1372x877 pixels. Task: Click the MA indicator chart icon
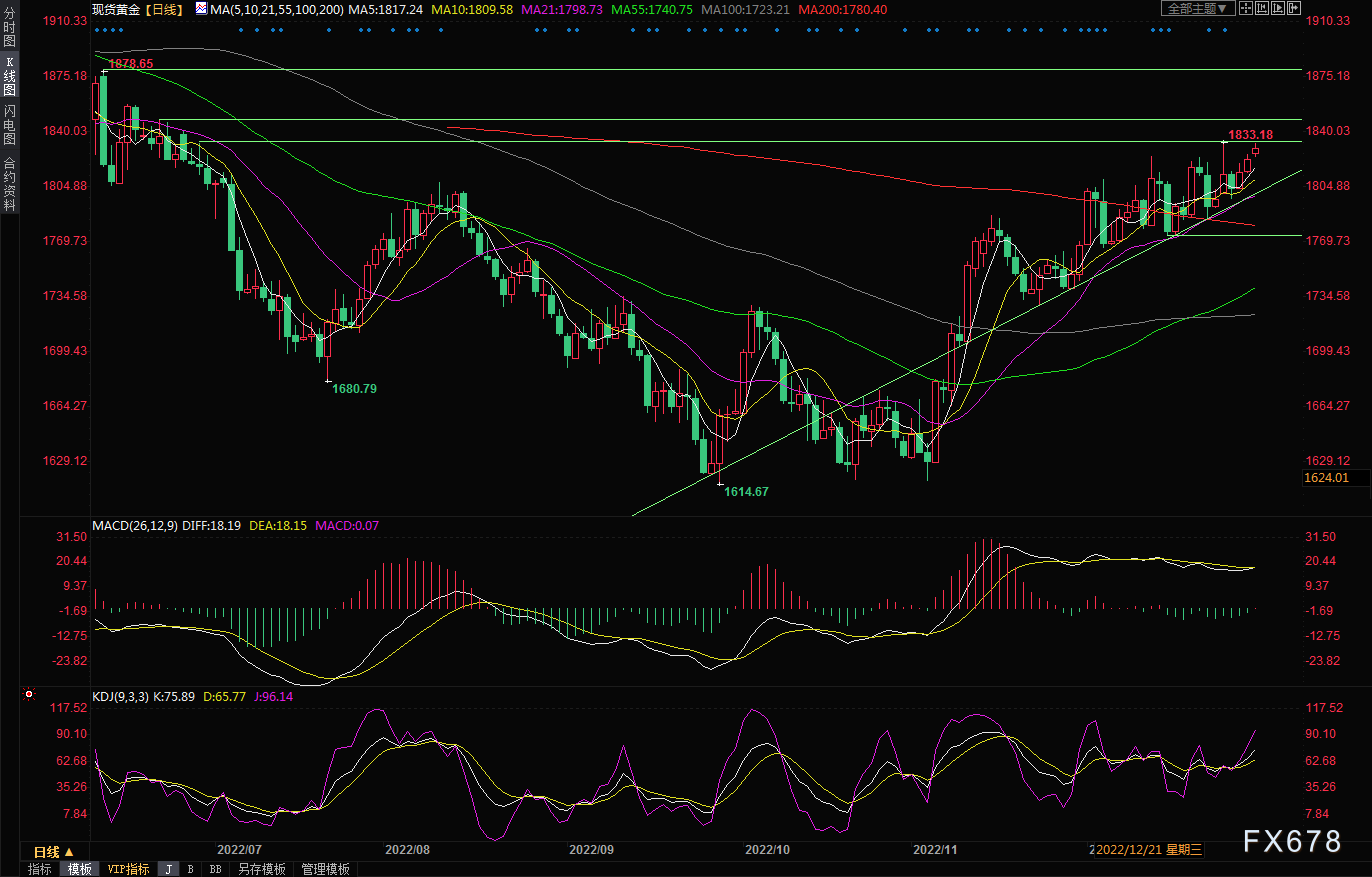pyautogui.click(x=201, y=8)
